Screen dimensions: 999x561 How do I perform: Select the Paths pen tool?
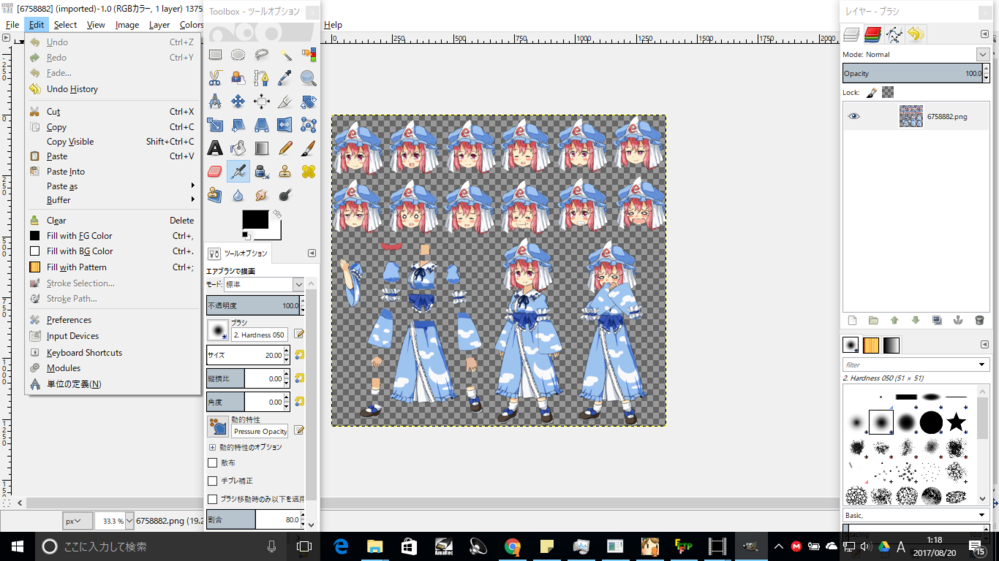pyautogui.click(x=261, y=78)
